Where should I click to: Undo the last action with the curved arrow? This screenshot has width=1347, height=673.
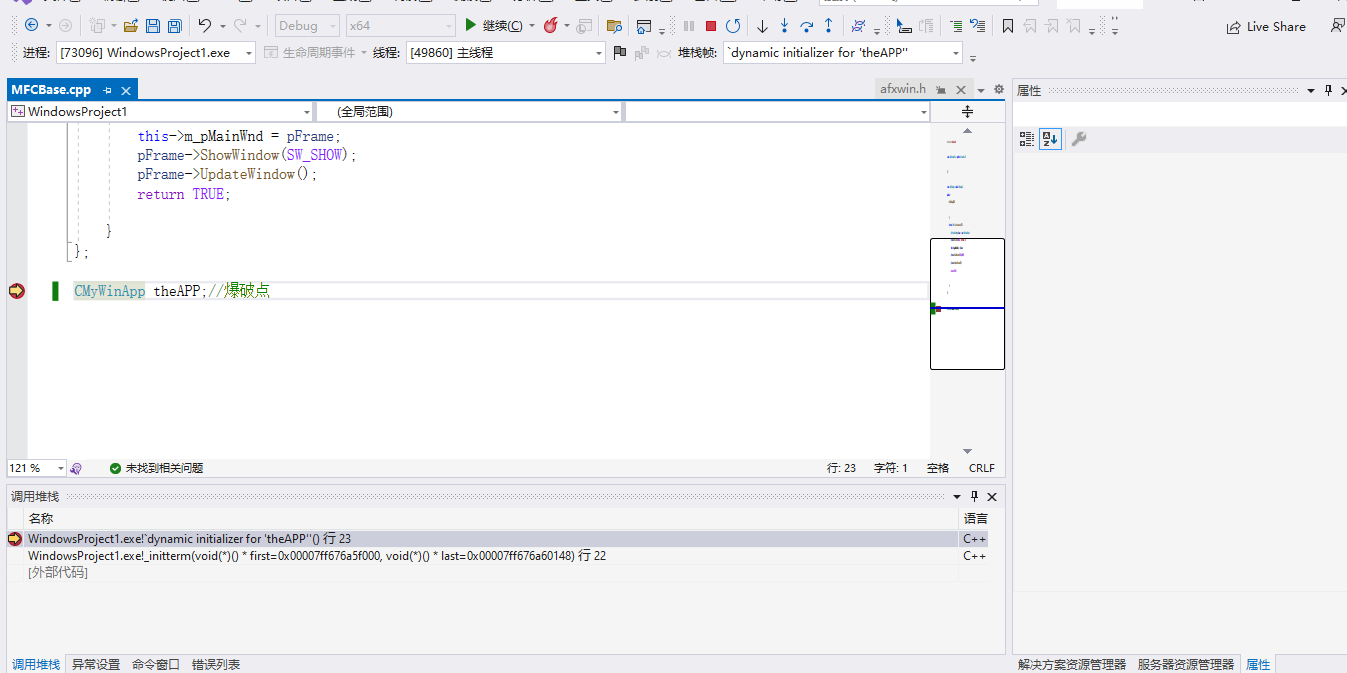click(x=205, y=25)
